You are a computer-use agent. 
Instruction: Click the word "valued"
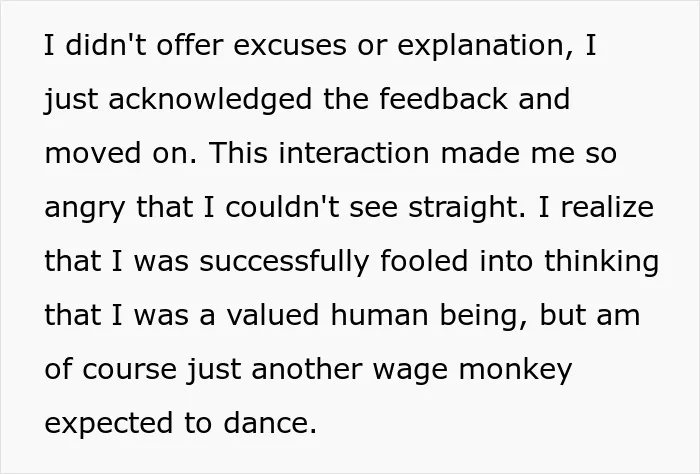click(x=273, y=315)
